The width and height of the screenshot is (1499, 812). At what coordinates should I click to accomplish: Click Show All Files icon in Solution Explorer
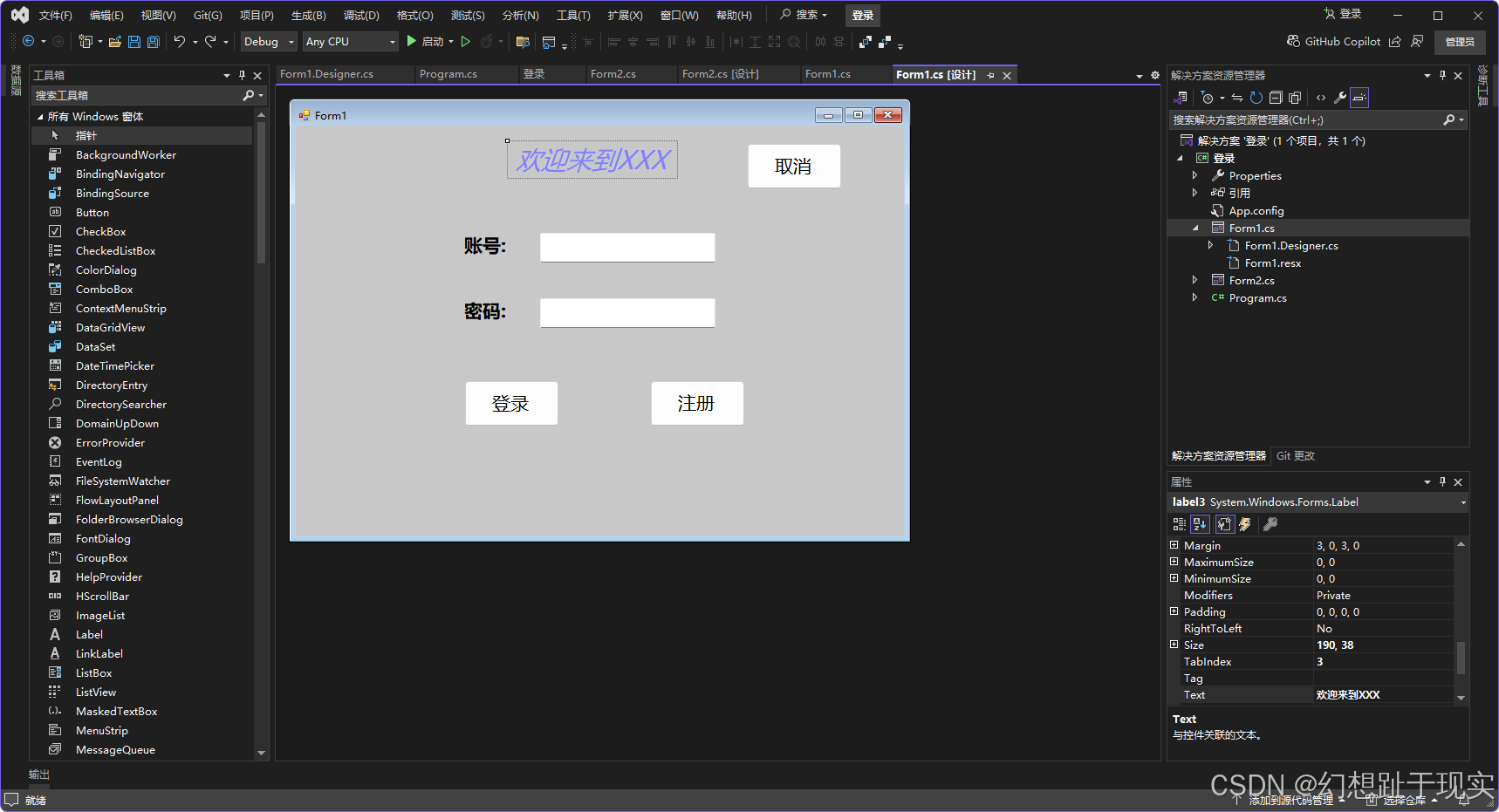coord(1295,98)
